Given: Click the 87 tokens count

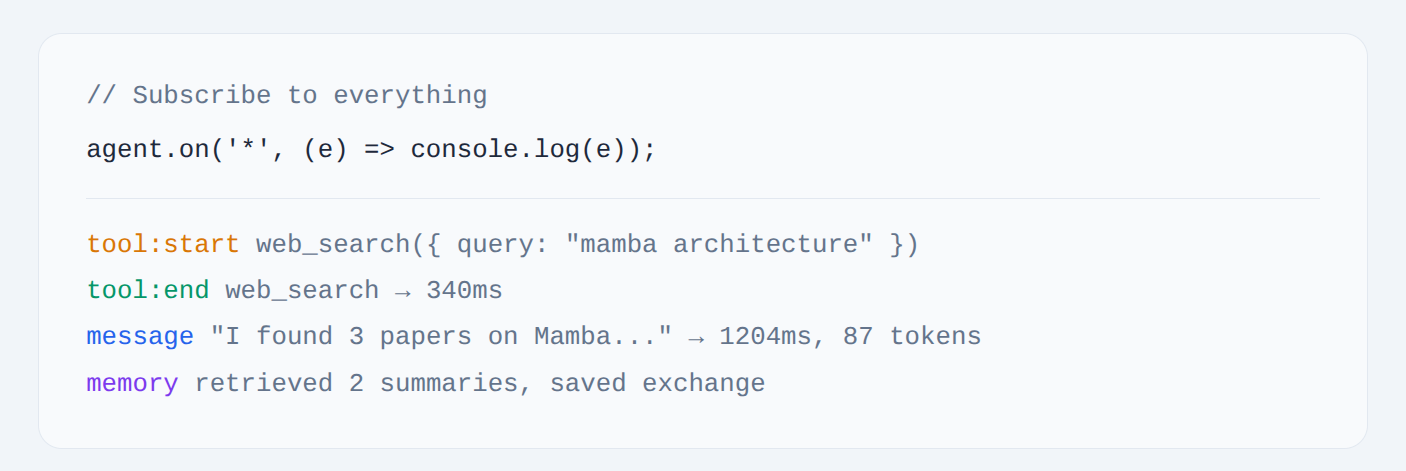Looking at the screenshot, I should [912, 337].
